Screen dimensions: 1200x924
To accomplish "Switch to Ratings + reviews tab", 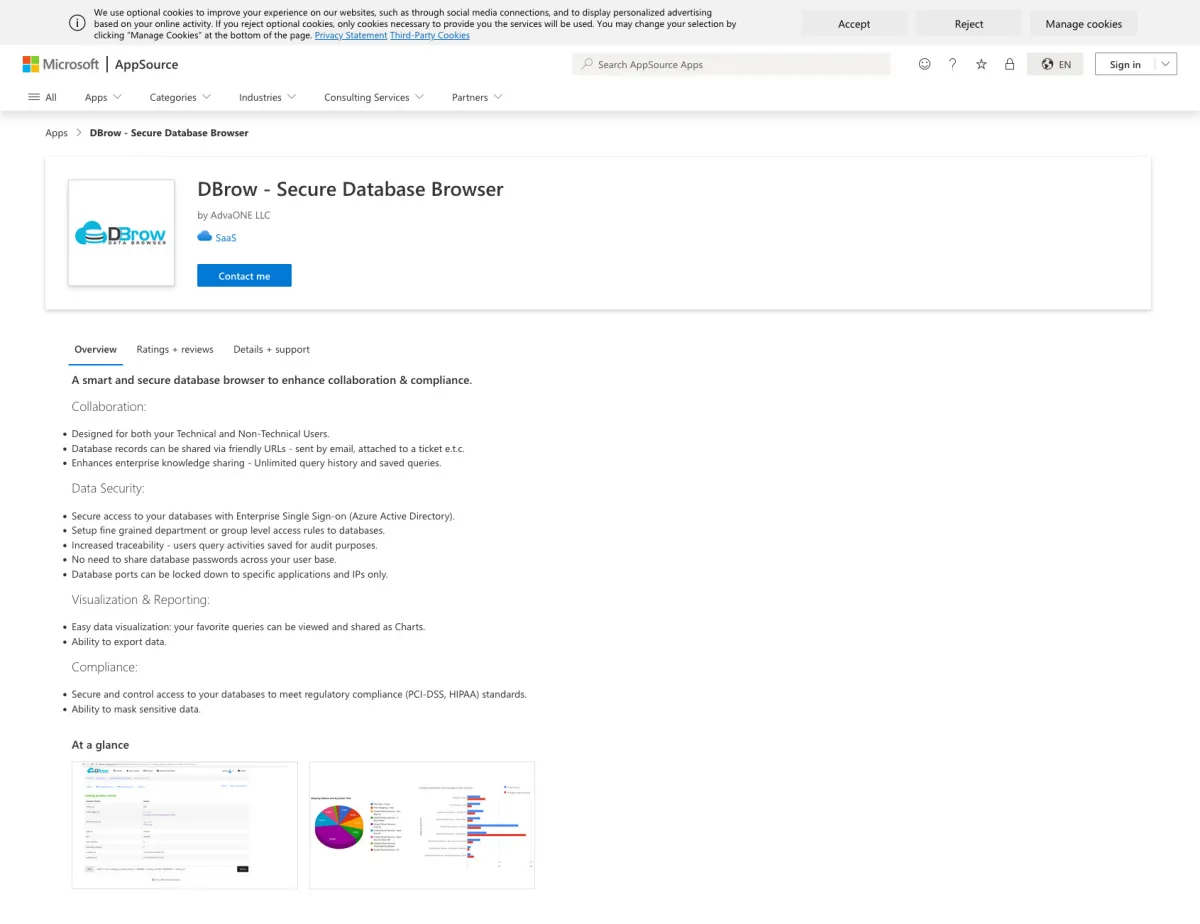I will [x=175, y=349].
